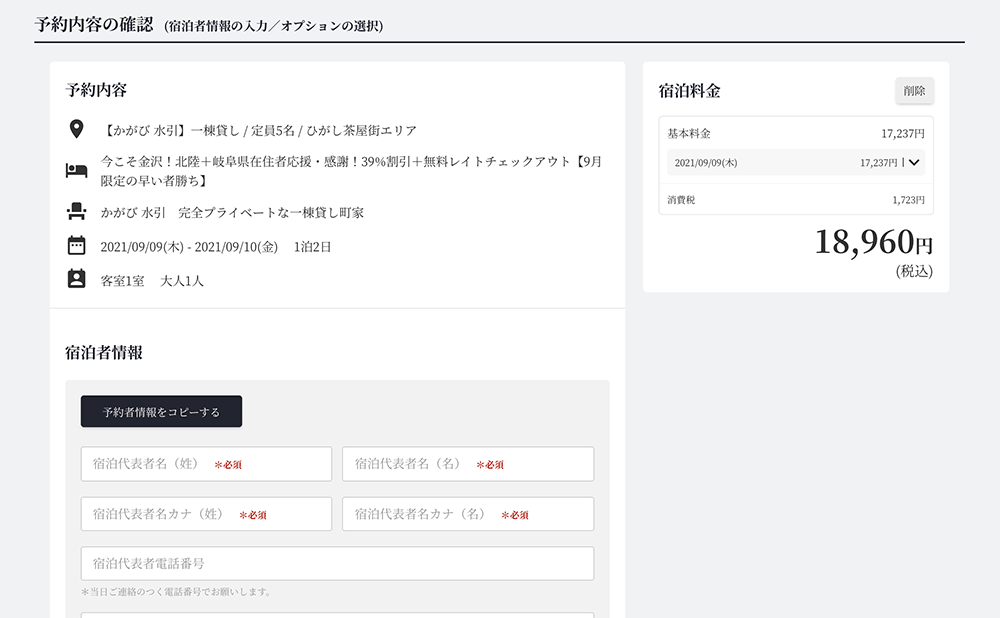Click the 客室1室 大人1人 text
The height and width of the screenshot is (618, 1000).
point(152,281)
